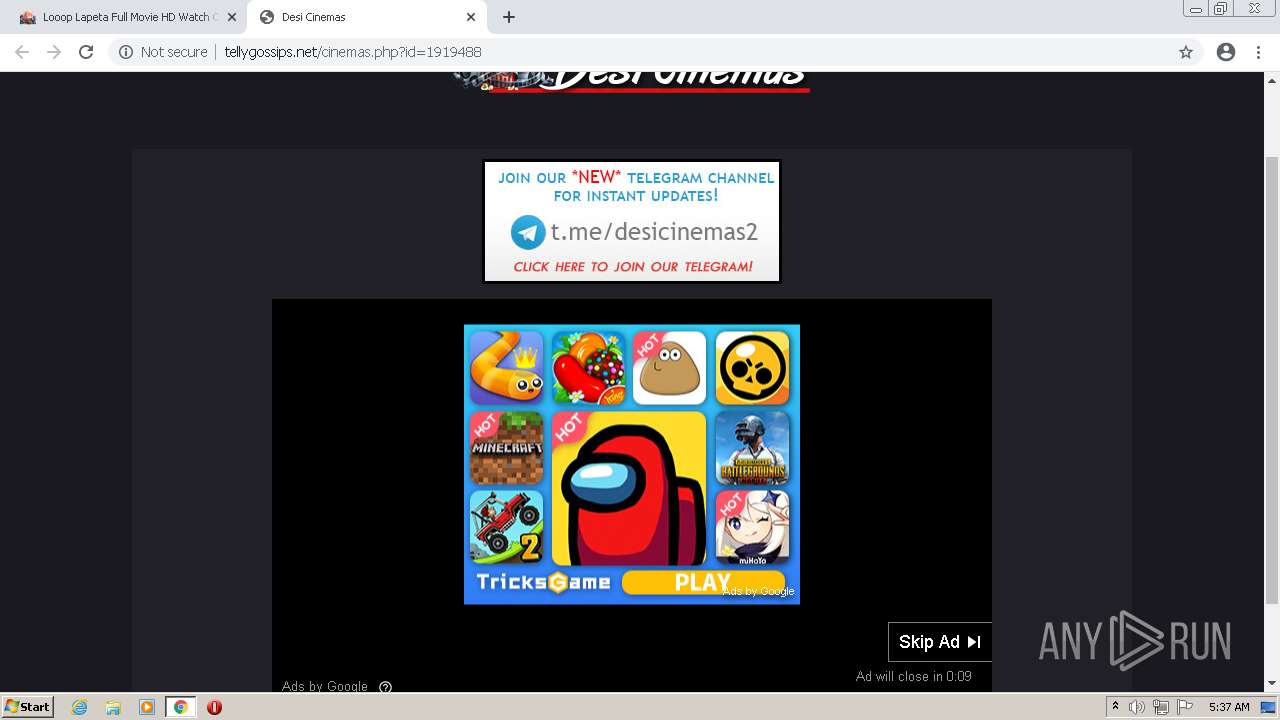
Task: Click the page vertical scrollbar
Action: 1272,380
